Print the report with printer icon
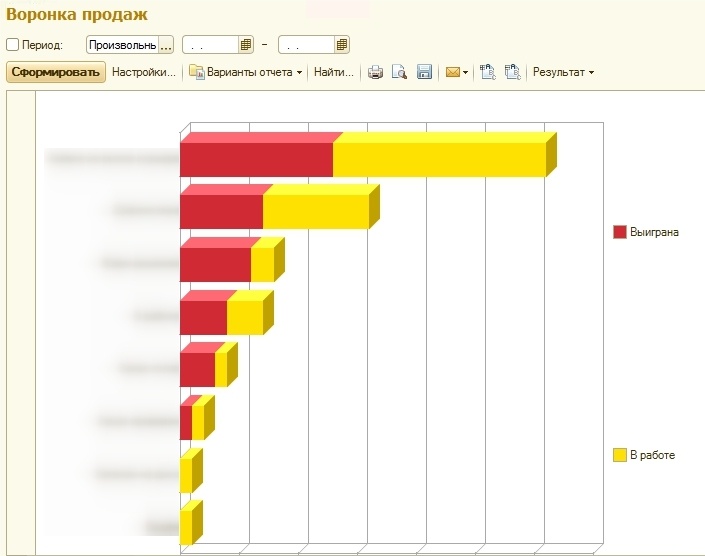The height and width of the screenshot is (556, 705). [375, 72]
